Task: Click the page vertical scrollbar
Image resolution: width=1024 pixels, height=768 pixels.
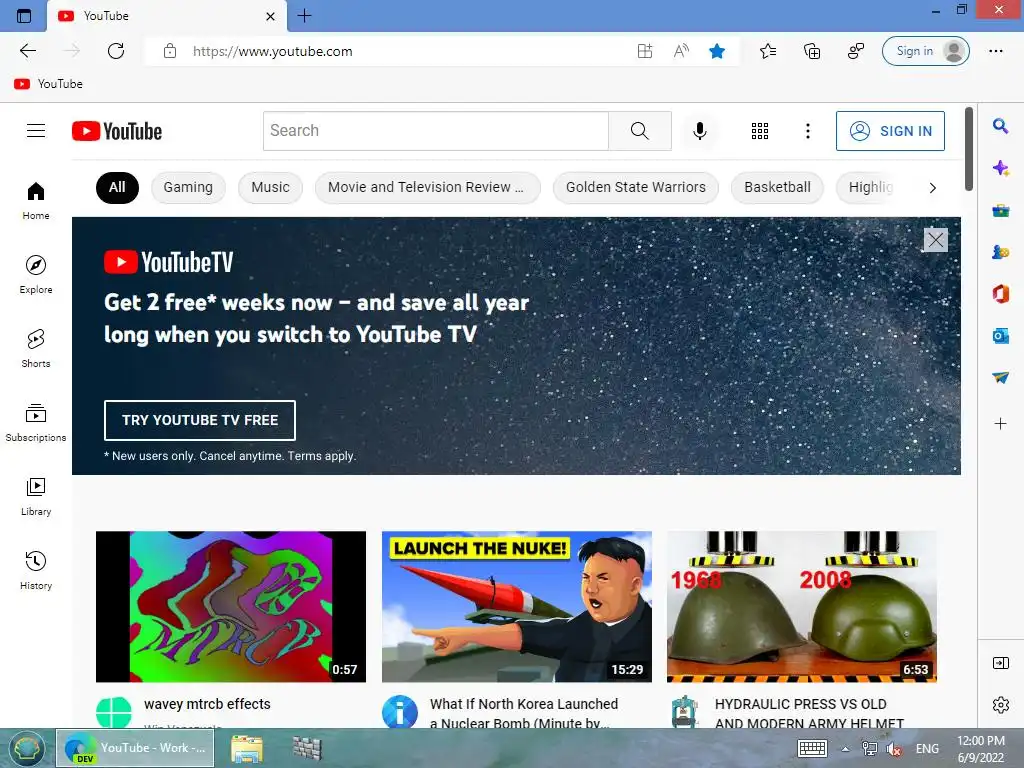Action: (969, 149)
